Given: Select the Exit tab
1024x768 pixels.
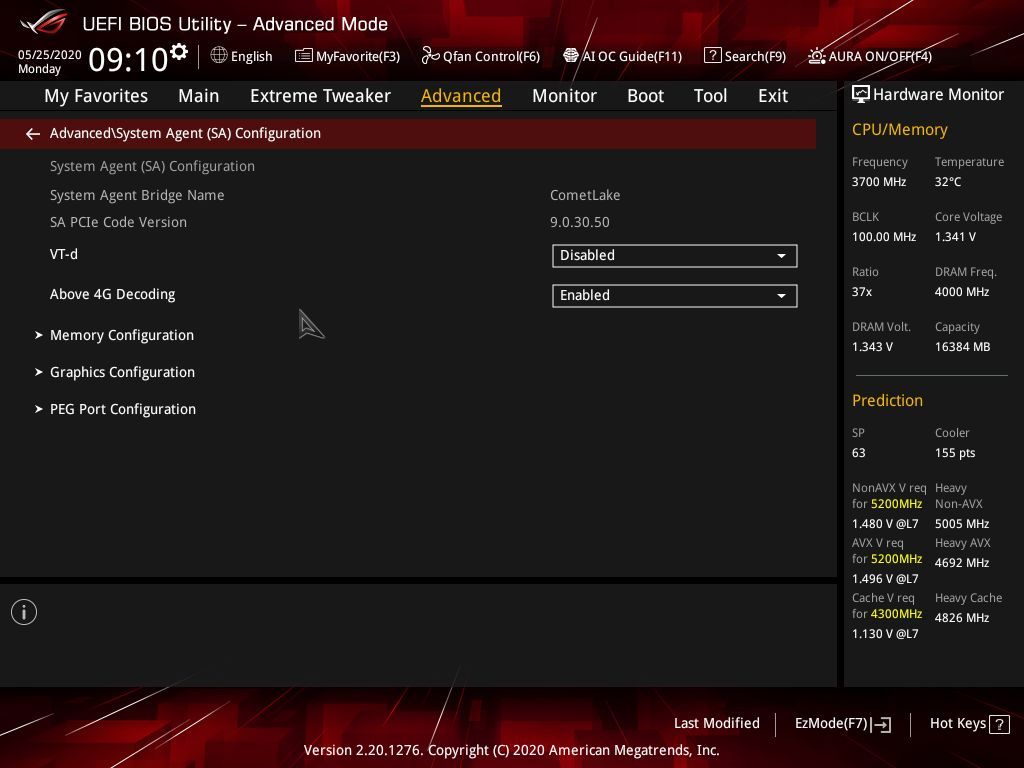Looking at the screenshot, I should [773, 96].
